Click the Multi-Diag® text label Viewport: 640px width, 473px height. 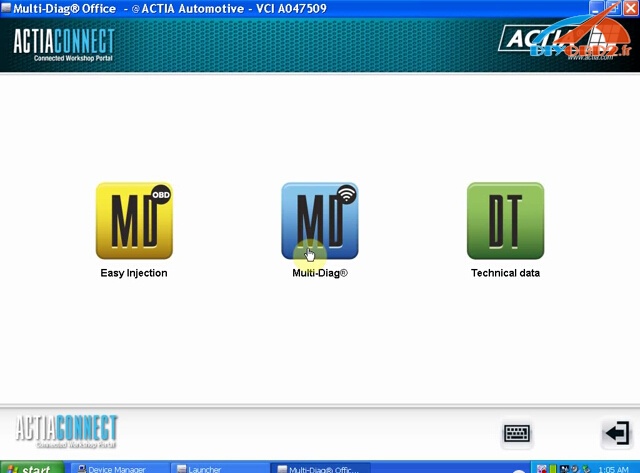click(320, 273)
